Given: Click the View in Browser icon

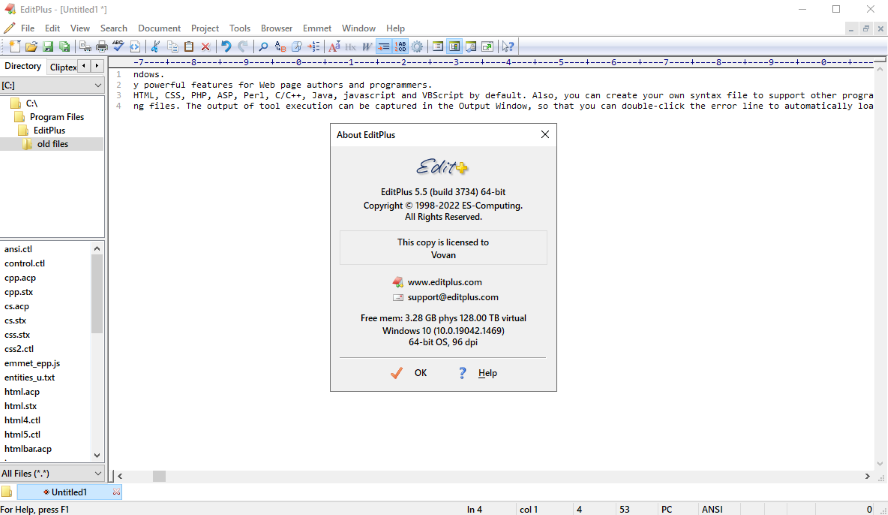Looking at the screenshot, I should coord(135,46).
